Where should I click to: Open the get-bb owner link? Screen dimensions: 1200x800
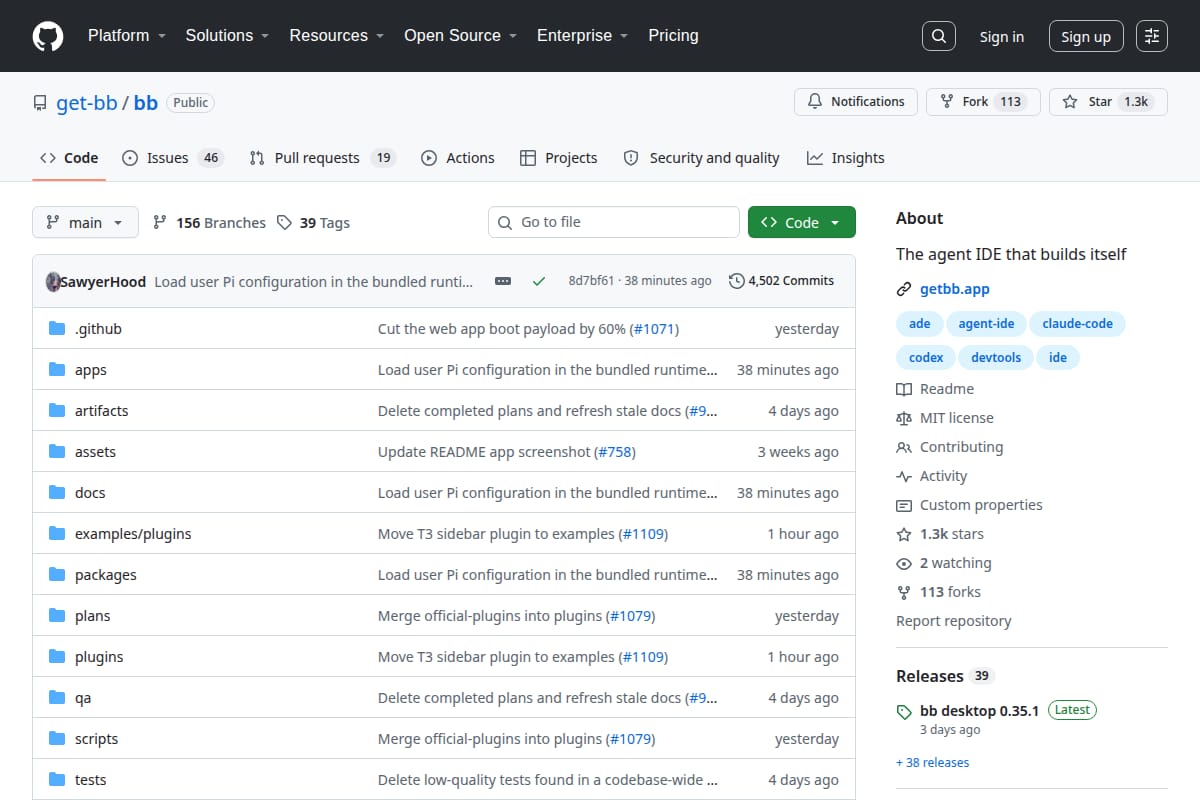click(87, 102)
